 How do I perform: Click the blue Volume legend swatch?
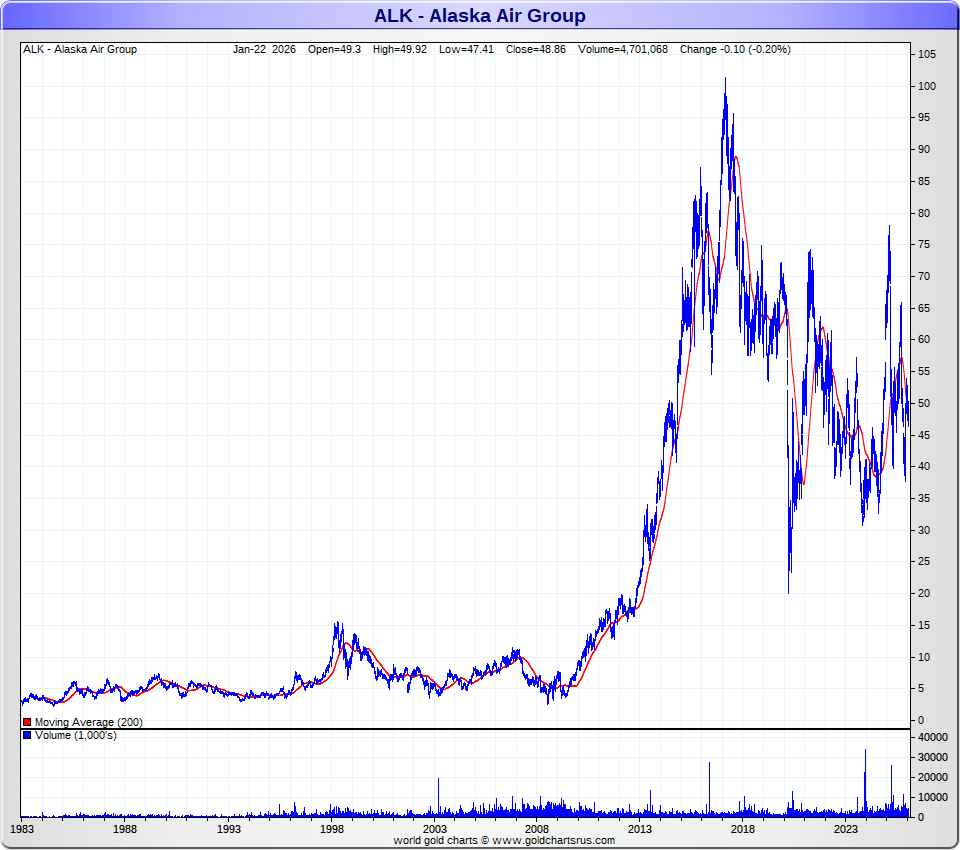pos(27,735)
